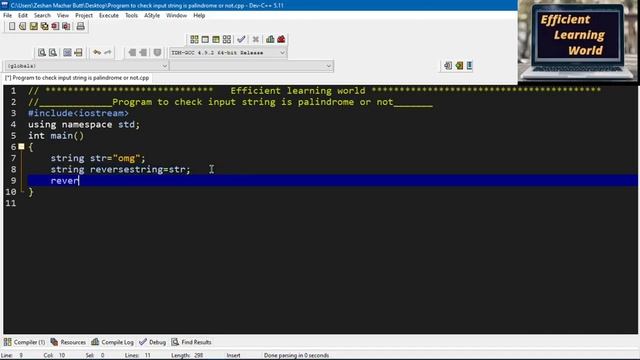The height and width of the screenshot is (360, 640).
Task: Click the Print toolbar icon
Action: [80, 26]
